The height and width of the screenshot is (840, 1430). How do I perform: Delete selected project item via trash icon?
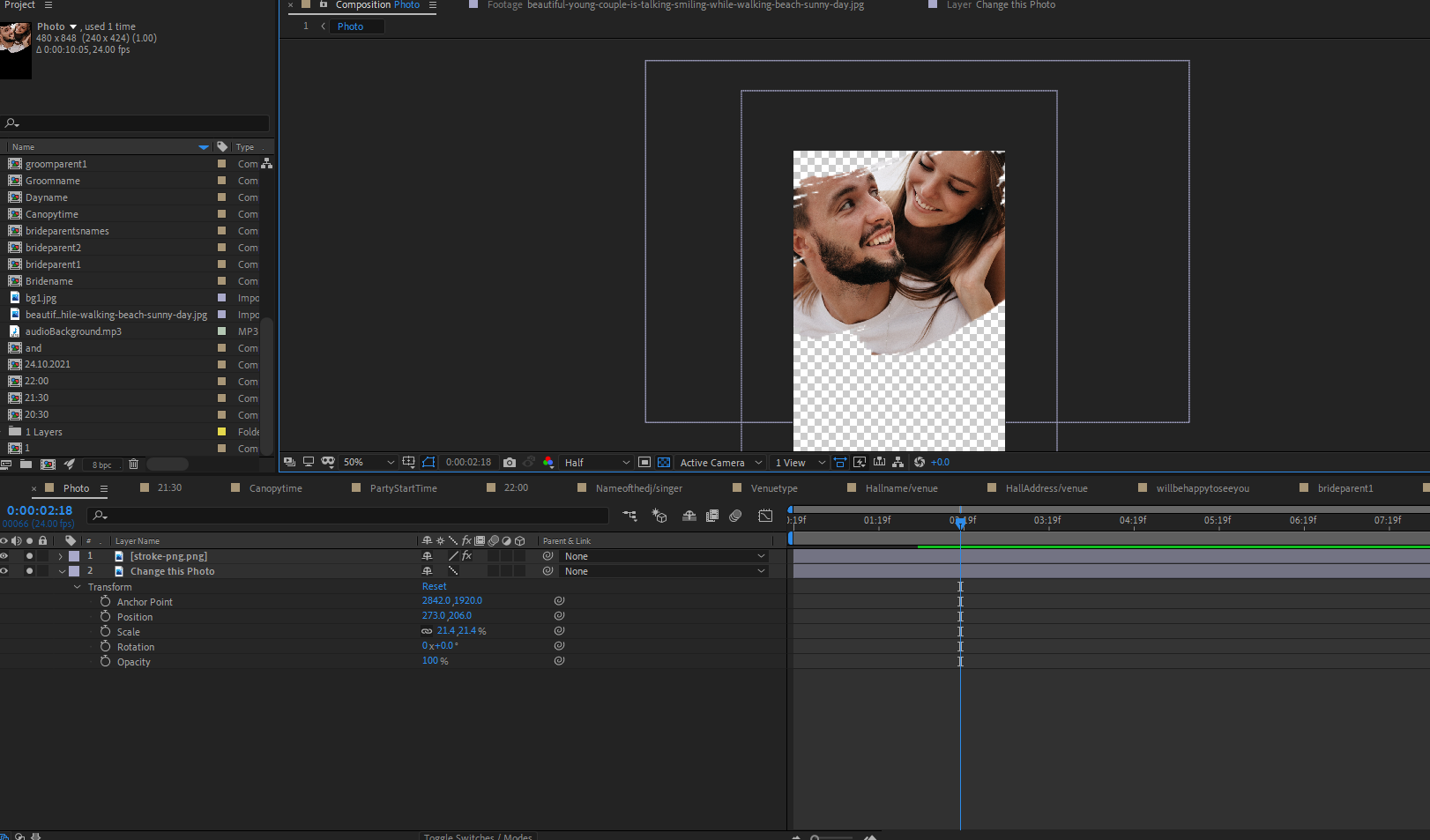tap(132, 464)
